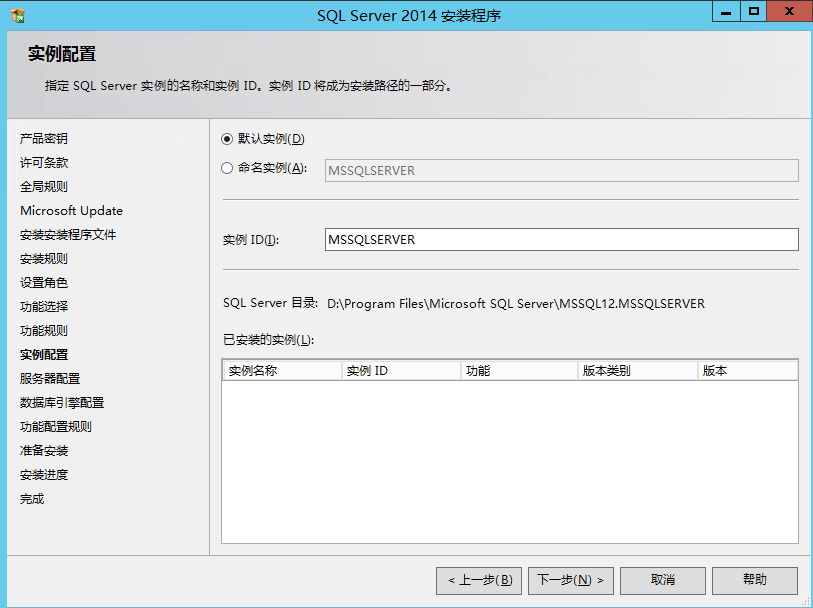Select 产品密钥 step in sidebar
813x608 pixels.
(44, 138)
